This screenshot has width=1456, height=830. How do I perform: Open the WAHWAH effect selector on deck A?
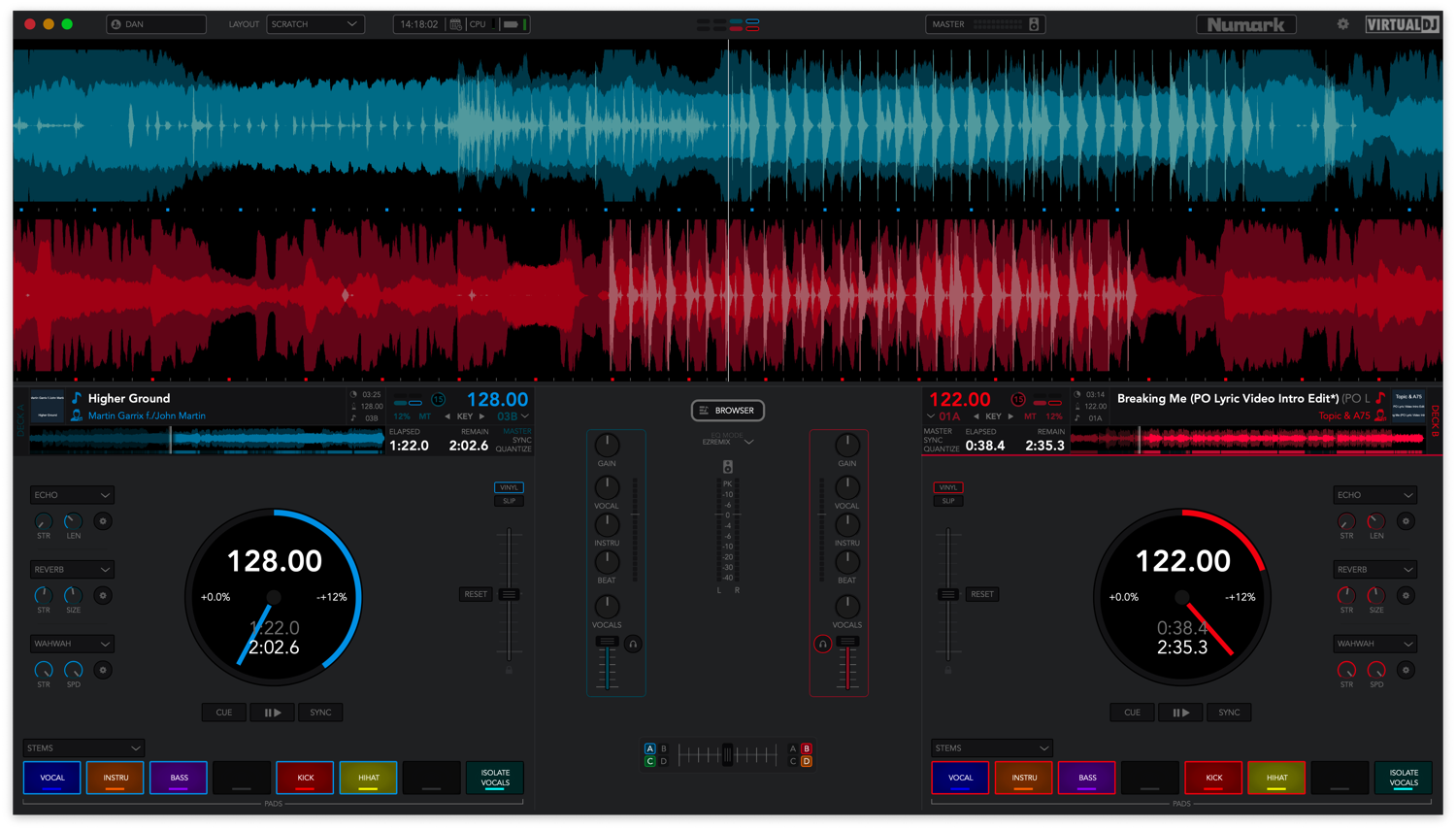[72, 643]
